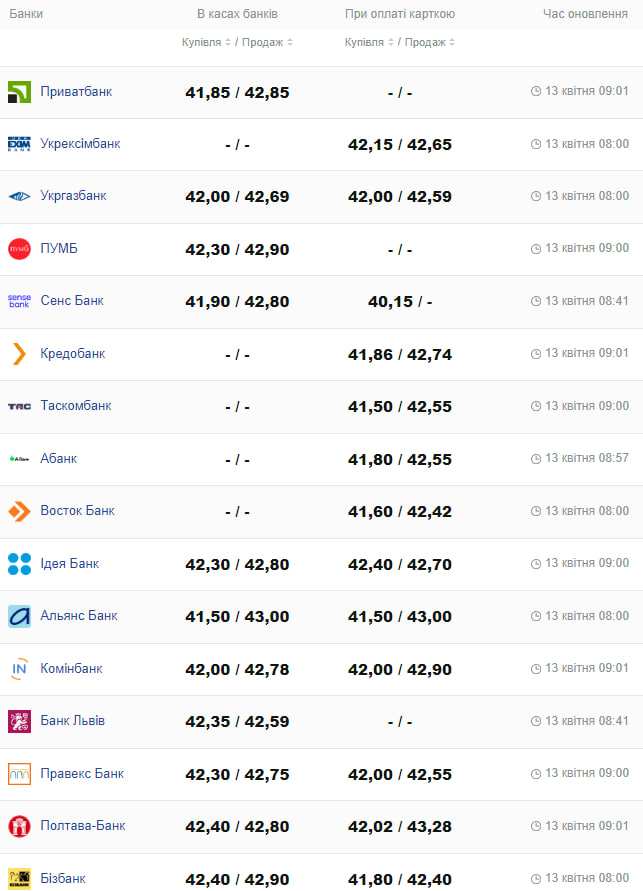
Task: Open the Комінбанк link
Action: click(71, 669)
